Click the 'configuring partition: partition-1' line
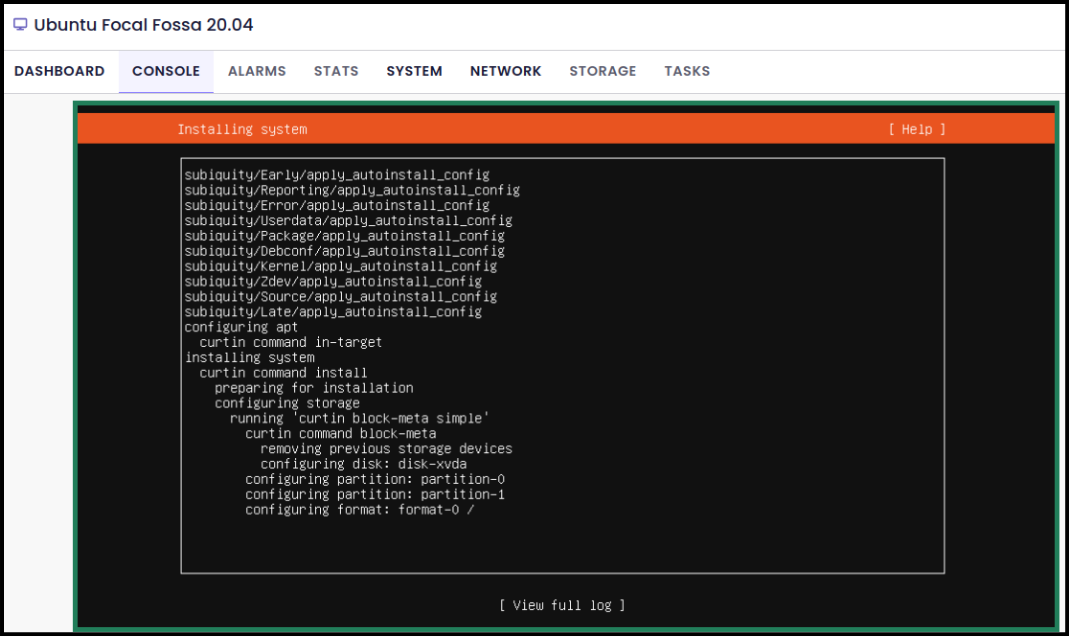 375,494
